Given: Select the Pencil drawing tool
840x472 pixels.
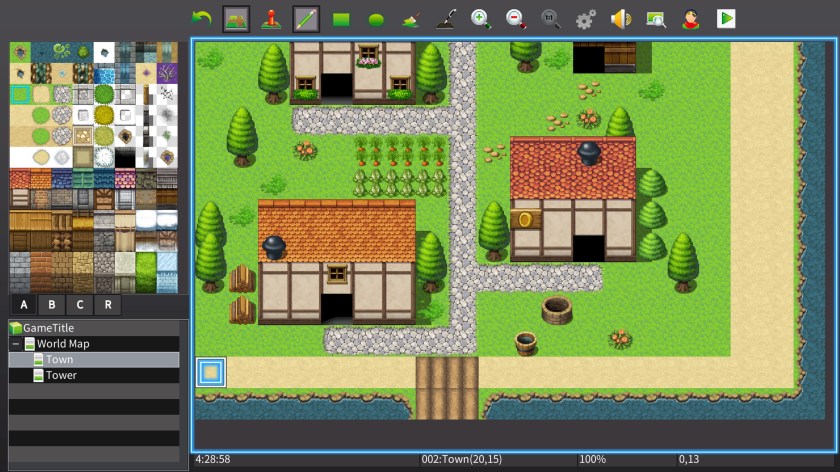Looking at the screenshot, I should click(x=306, y=18).
